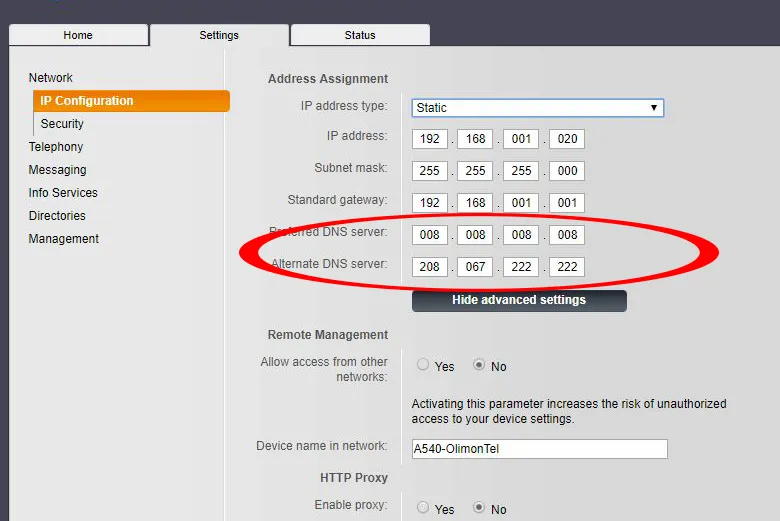Click first octet of Preferred DNS server
Viewport: 780px width, 521px height.
click(430, 236)
